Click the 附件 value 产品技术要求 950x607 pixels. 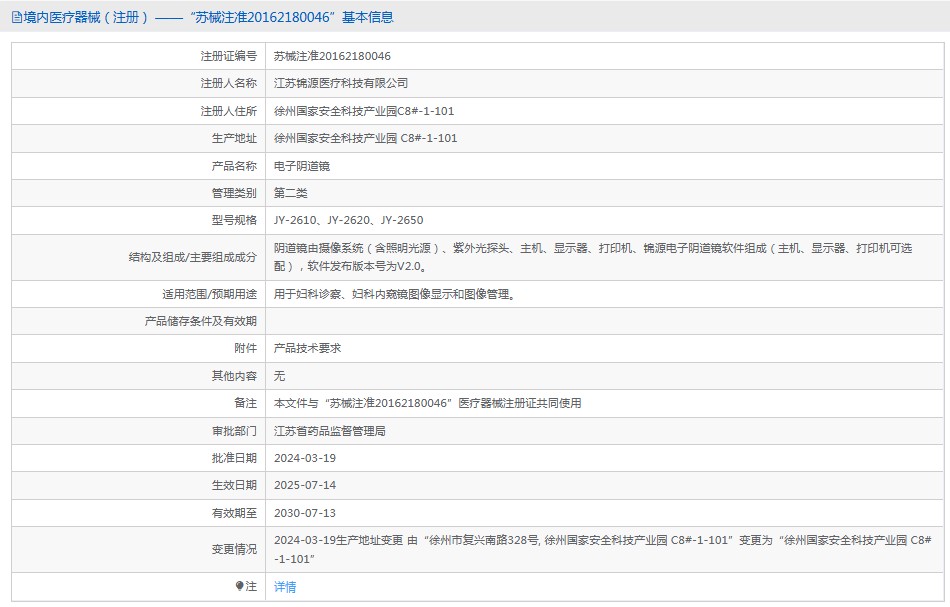tap(307, 348)
